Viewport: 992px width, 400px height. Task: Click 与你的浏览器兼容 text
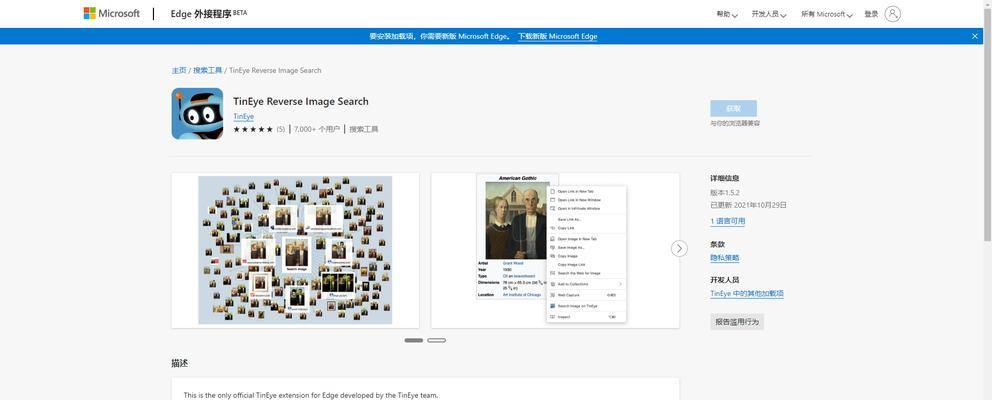pyautogui.click(x=735, y=123)
